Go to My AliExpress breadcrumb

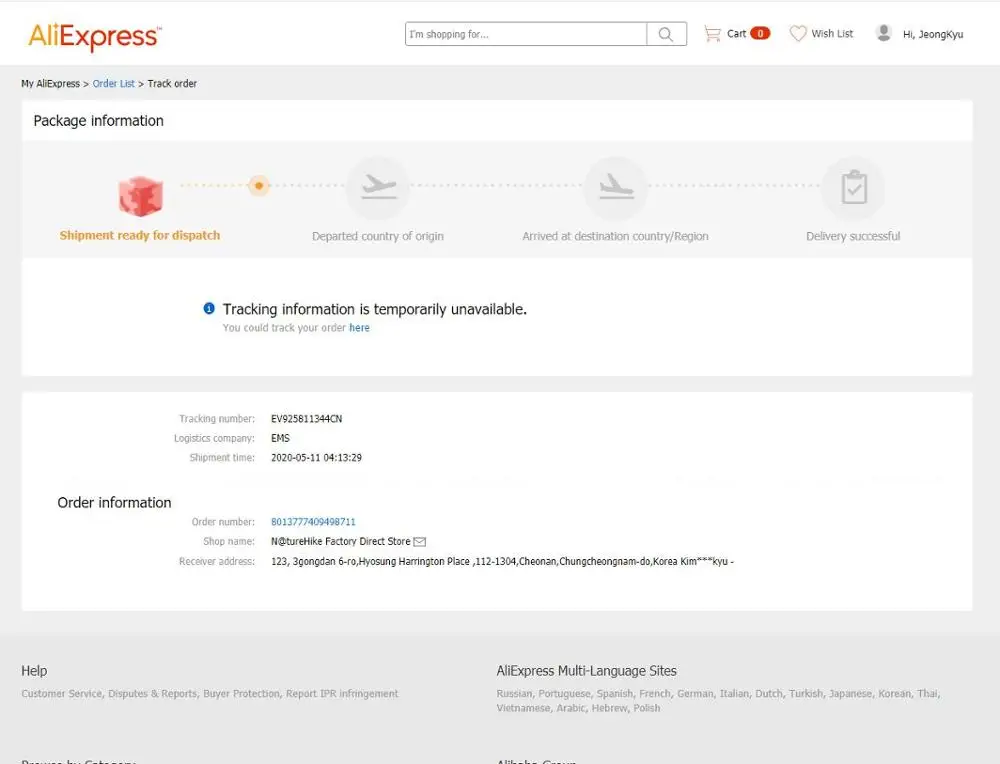[50, 84]
